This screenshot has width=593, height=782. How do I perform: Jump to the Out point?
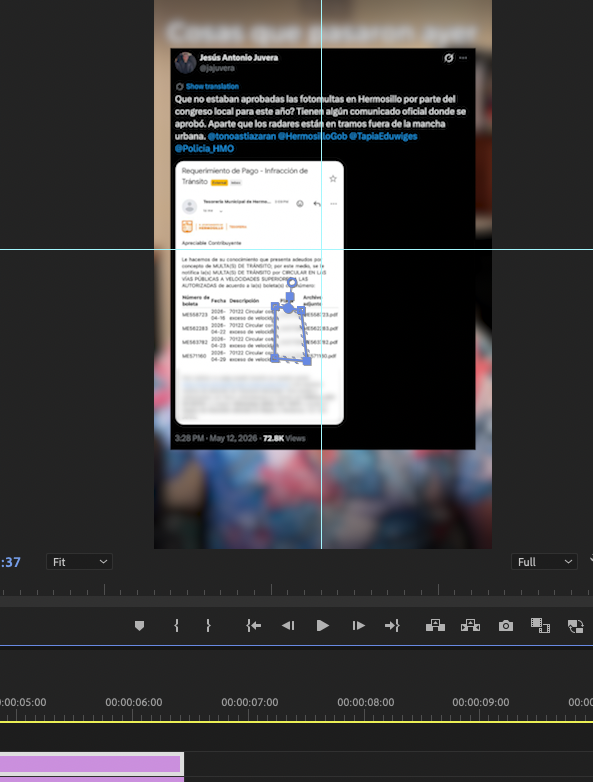pyautogui.click(x=392, y=625)
